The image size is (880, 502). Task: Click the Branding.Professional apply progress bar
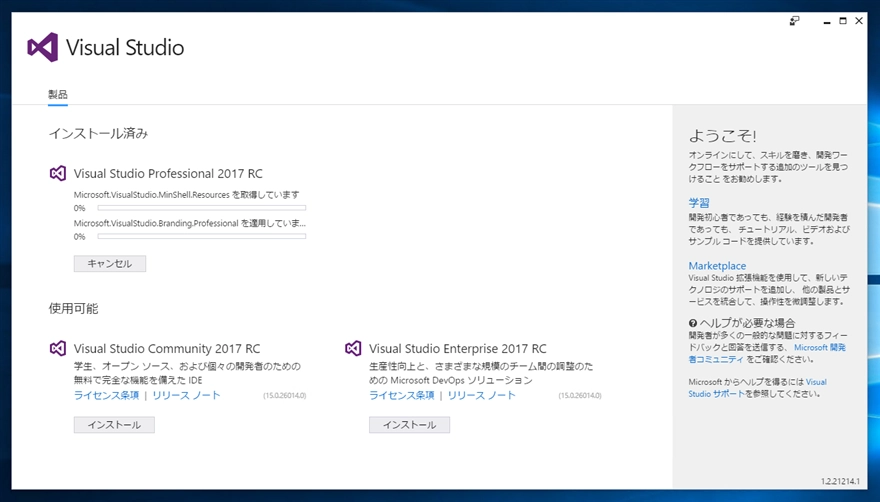(201, 236)
